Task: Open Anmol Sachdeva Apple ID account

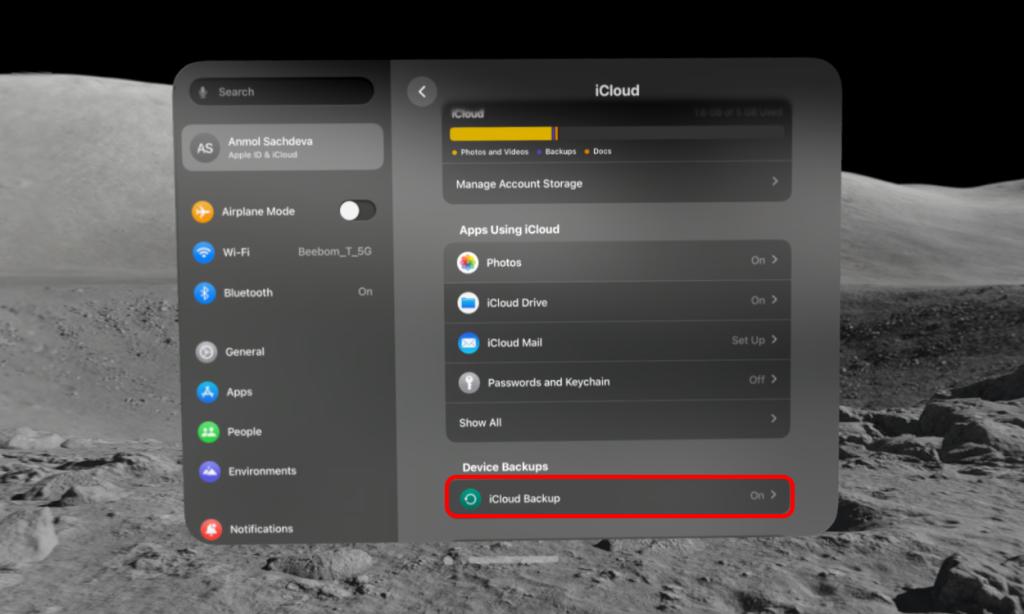Action: [x=283, y=148]
